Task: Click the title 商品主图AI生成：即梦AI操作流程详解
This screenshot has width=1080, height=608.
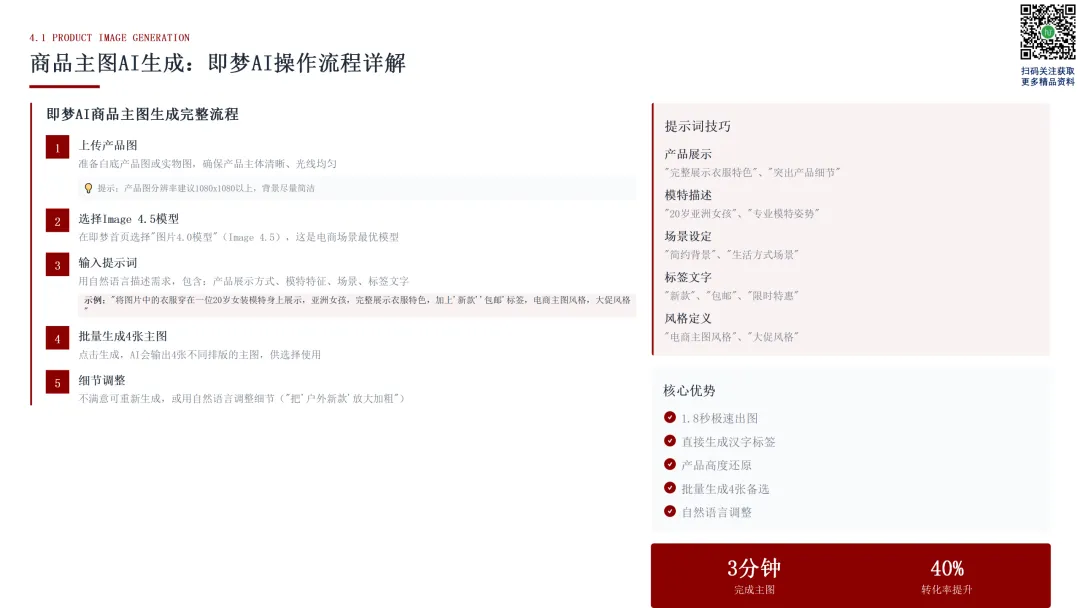Action: (218, 63)
